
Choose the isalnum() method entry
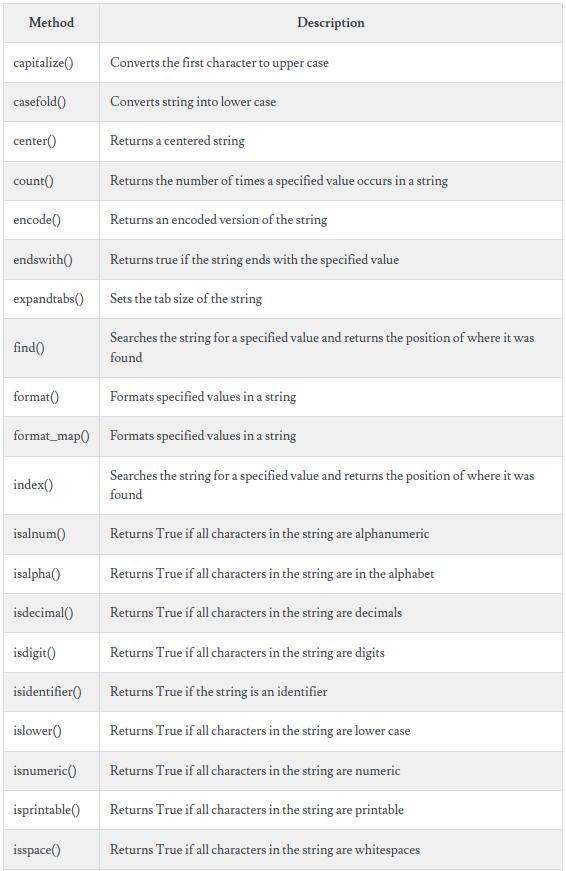point(39,534)
